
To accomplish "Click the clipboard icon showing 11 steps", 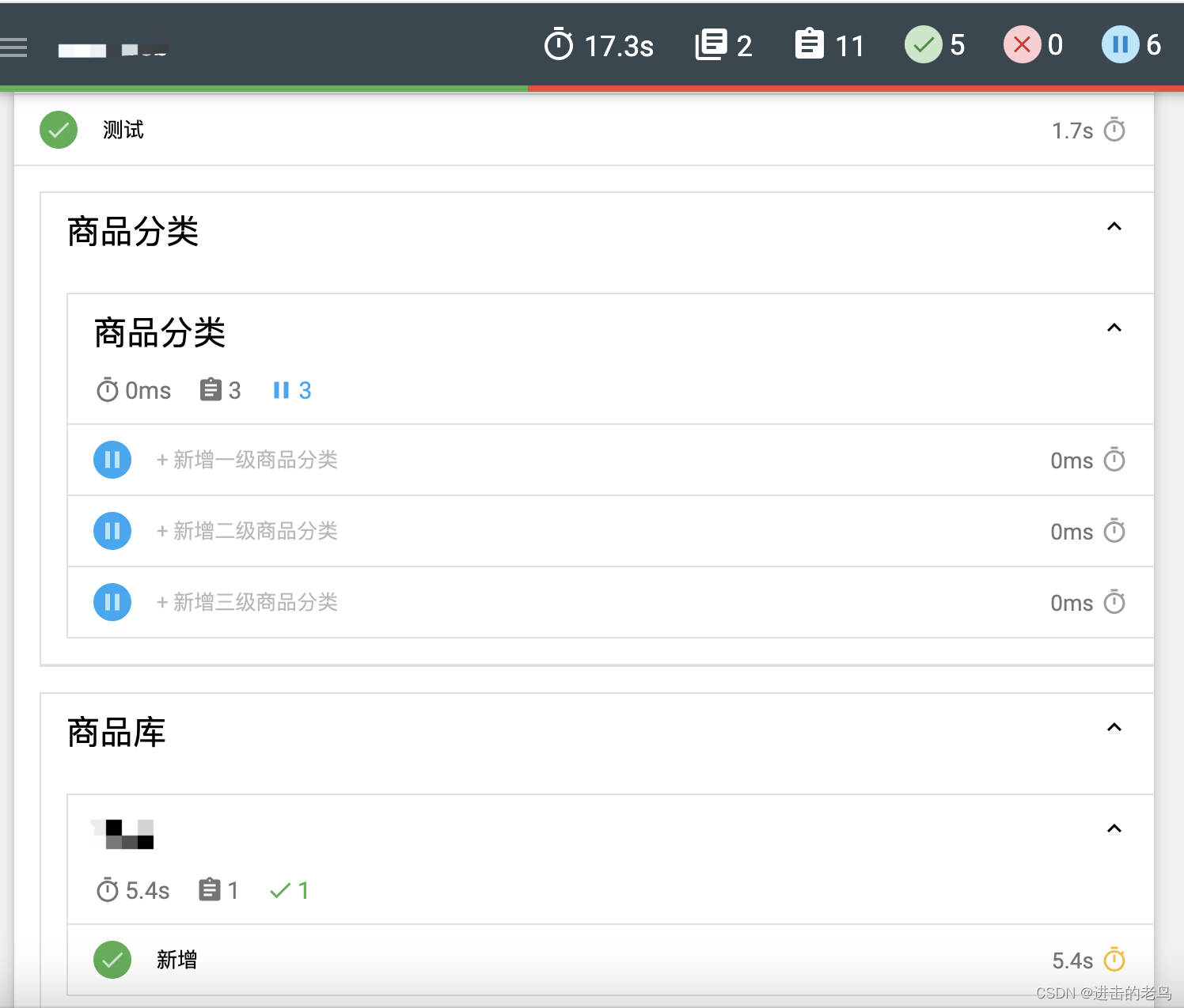I will (809, 44).
